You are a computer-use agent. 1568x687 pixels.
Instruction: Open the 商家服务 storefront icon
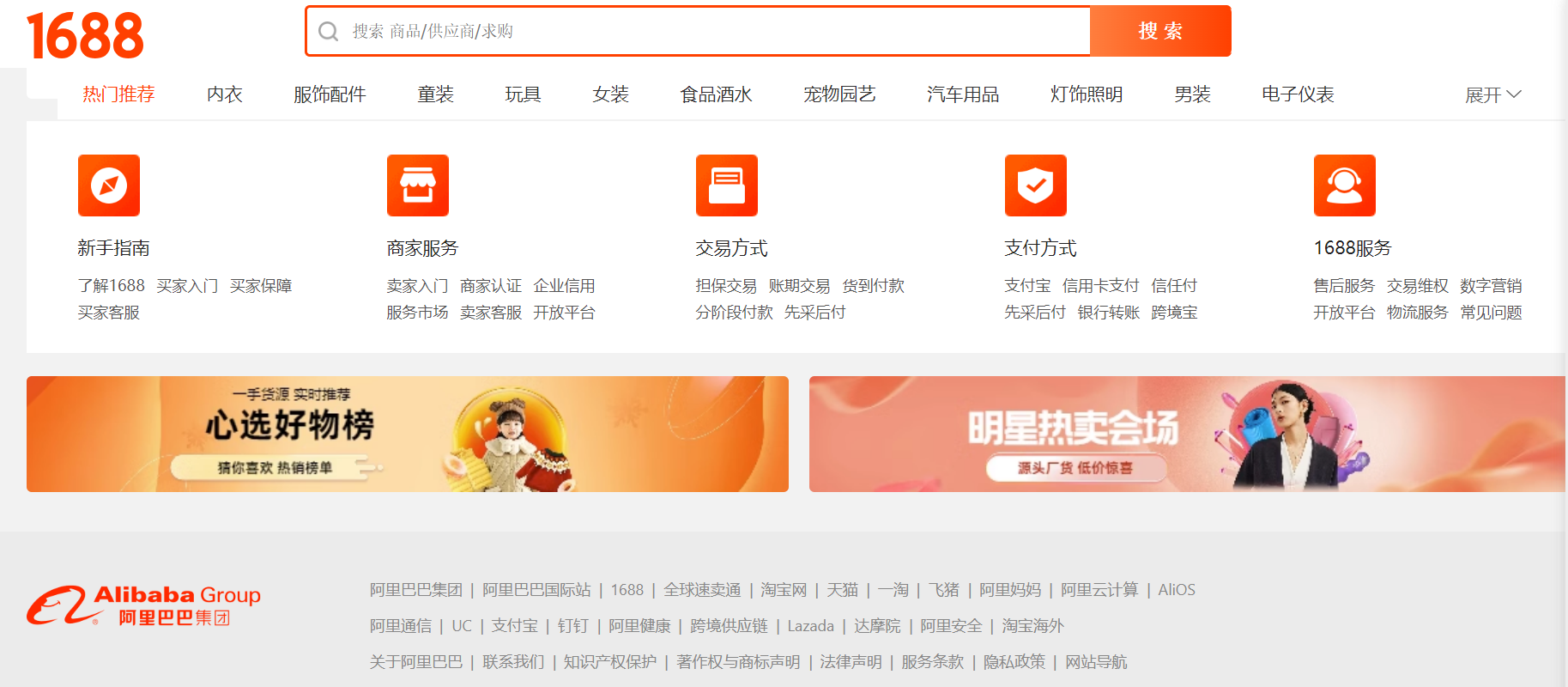click(x=418, y=185)
